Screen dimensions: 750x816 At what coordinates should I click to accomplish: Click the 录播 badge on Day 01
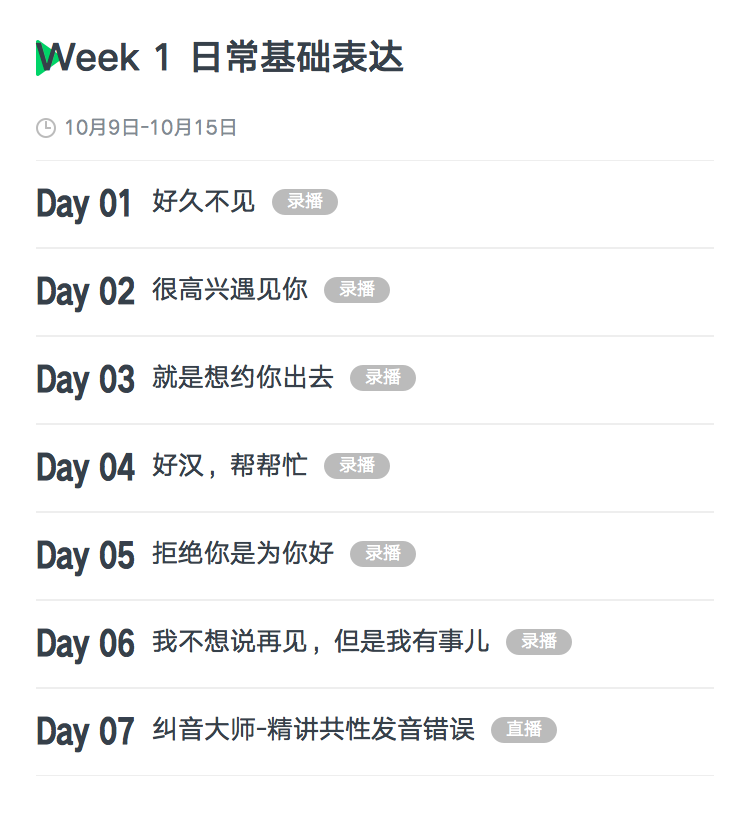pyautogui.click(x=305, y=201)
